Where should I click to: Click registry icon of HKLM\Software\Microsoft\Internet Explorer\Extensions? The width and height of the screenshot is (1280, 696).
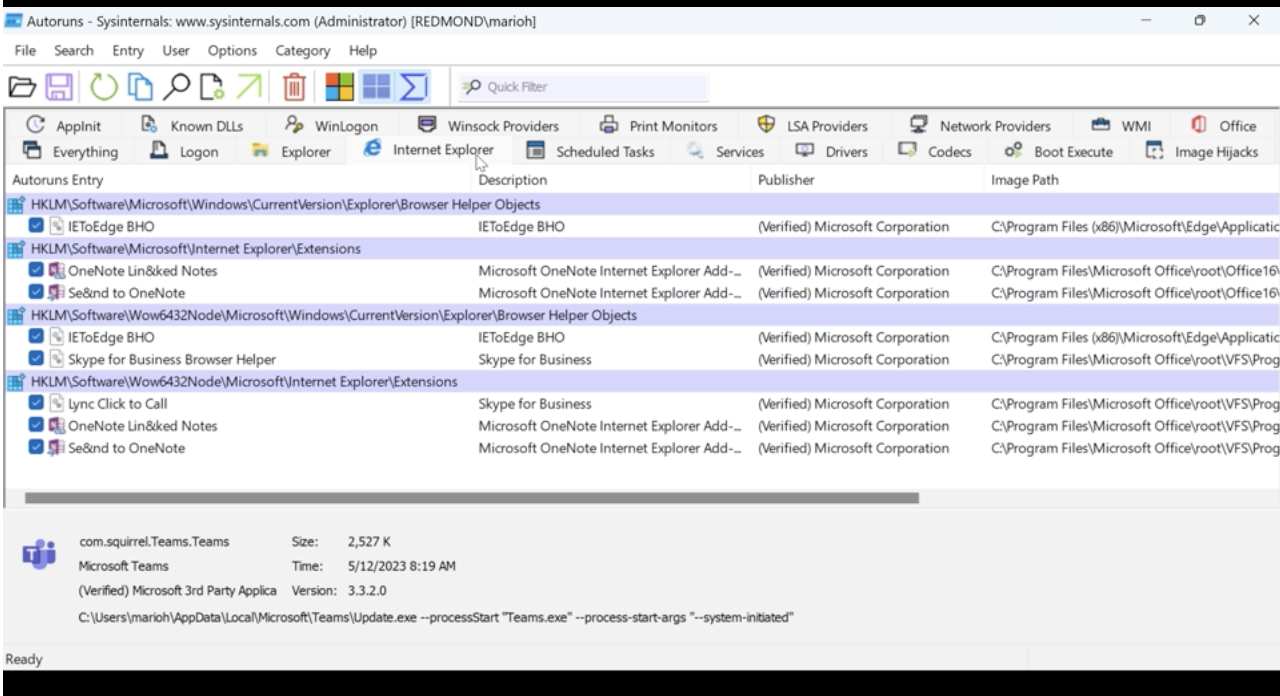(17, 248)
